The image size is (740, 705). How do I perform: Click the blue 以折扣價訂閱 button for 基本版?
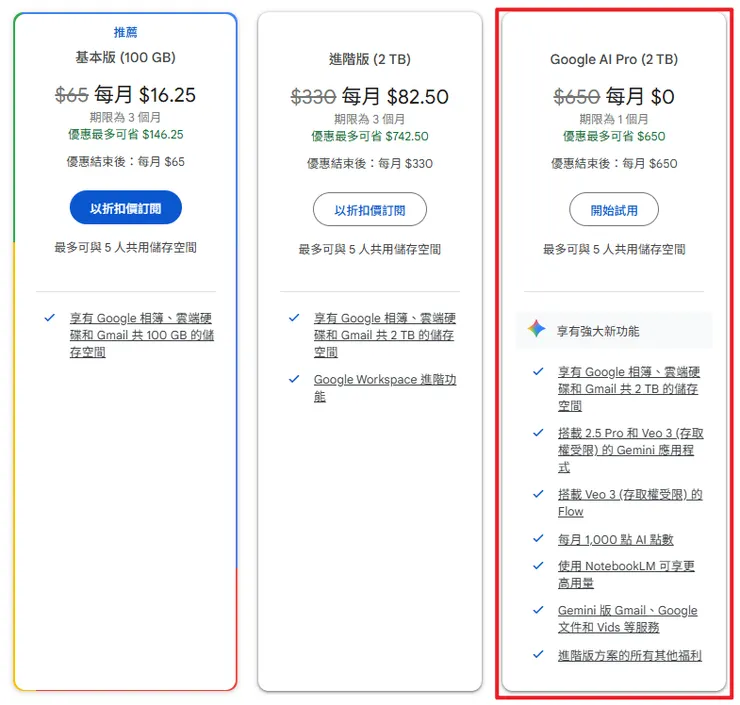126,208
